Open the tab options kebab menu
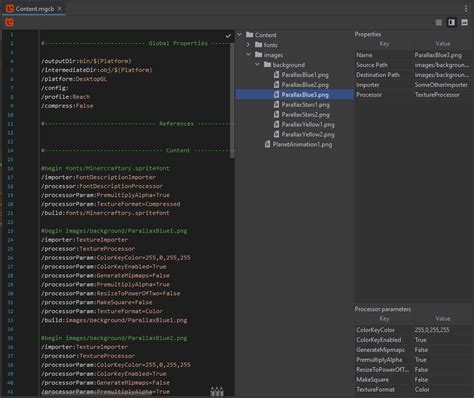The width and height of the screenshot is (474, 398). (x=466, y=8)
